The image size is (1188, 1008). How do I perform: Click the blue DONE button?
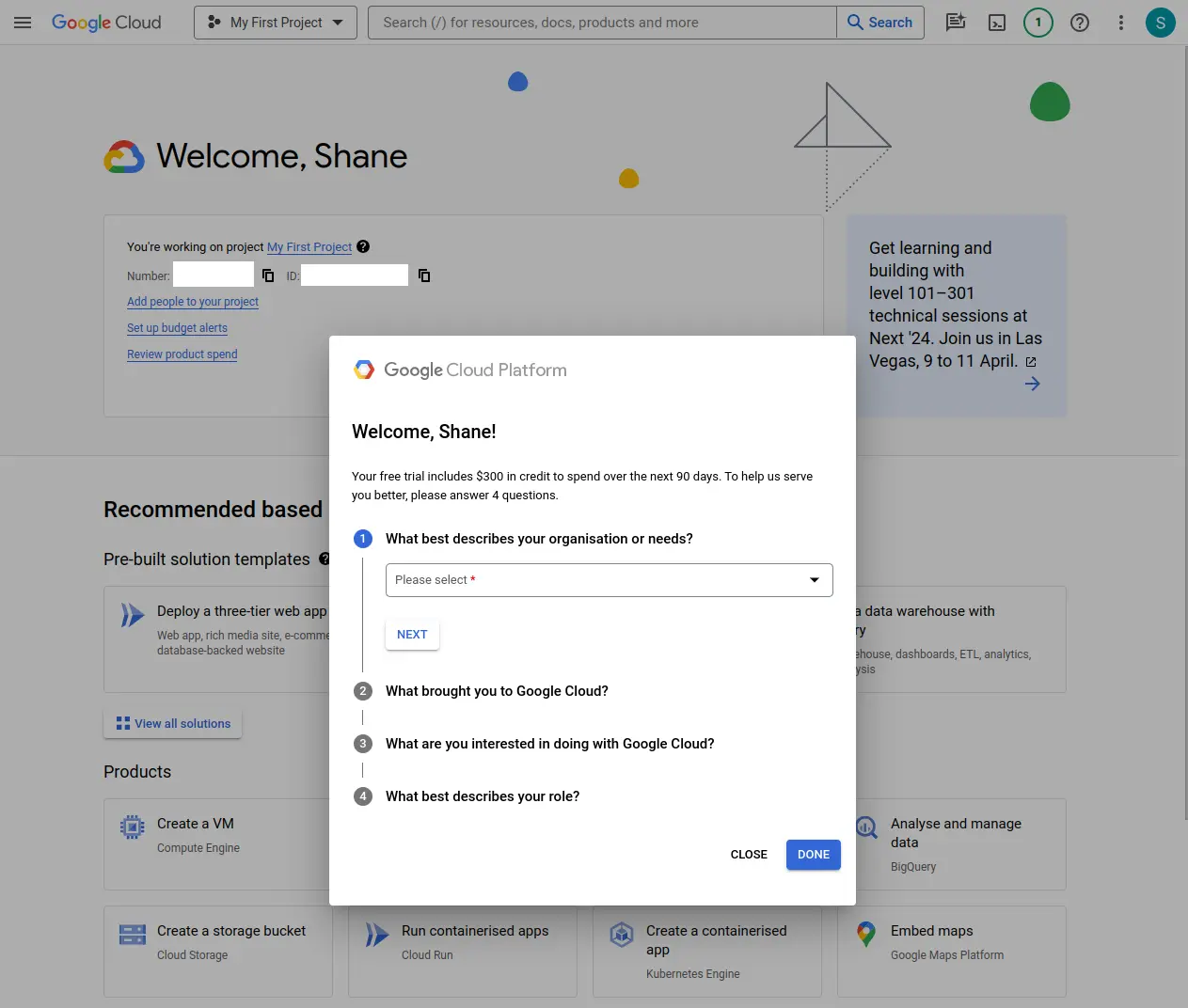tap(814, 855)
